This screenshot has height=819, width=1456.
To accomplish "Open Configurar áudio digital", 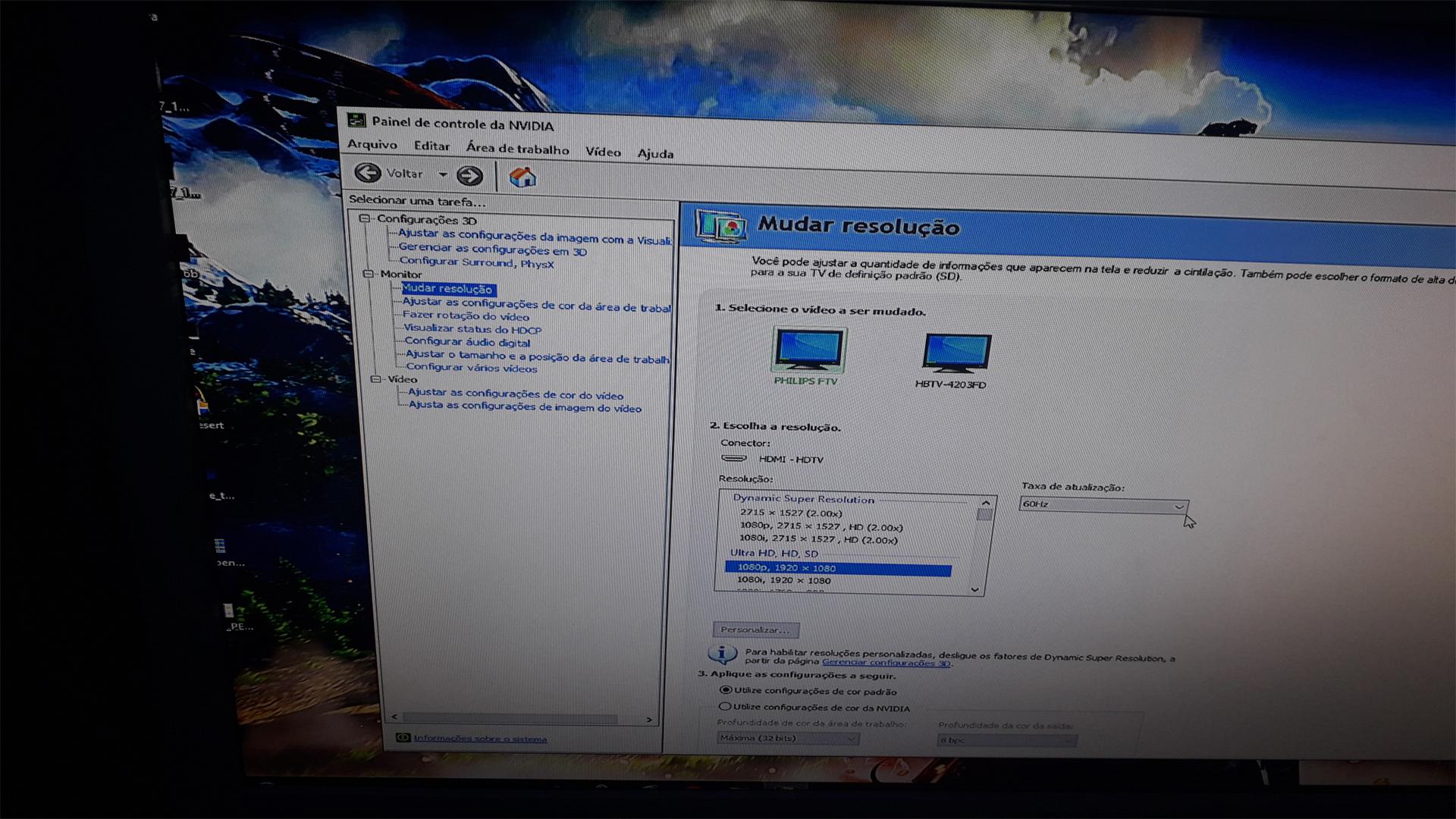I will [x=467, y=342].
